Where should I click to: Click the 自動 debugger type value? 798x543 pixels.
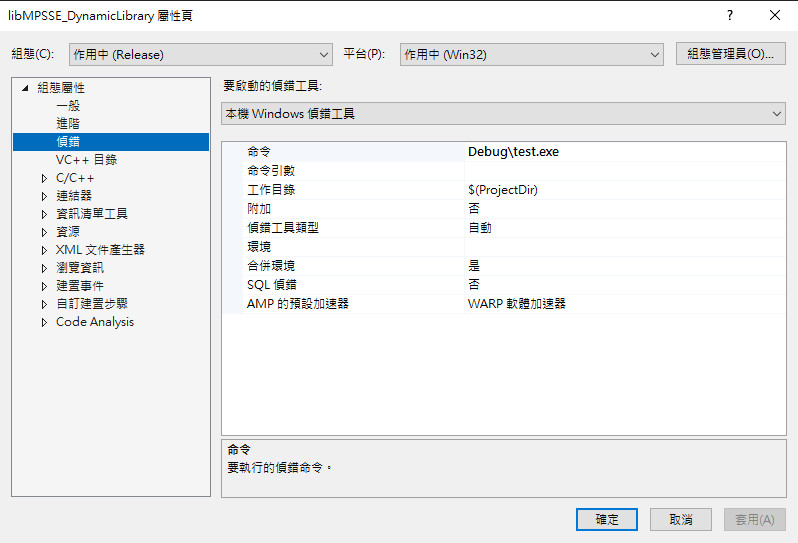point(480,227)
